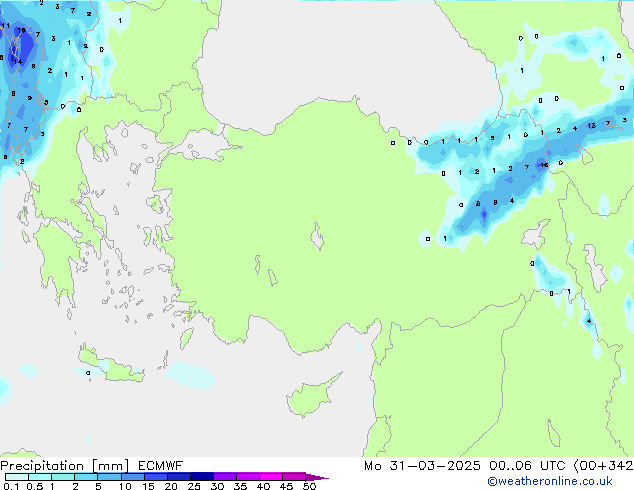Click the "(00+342" forecast offset text
The image size is (634, 490).
603,466
